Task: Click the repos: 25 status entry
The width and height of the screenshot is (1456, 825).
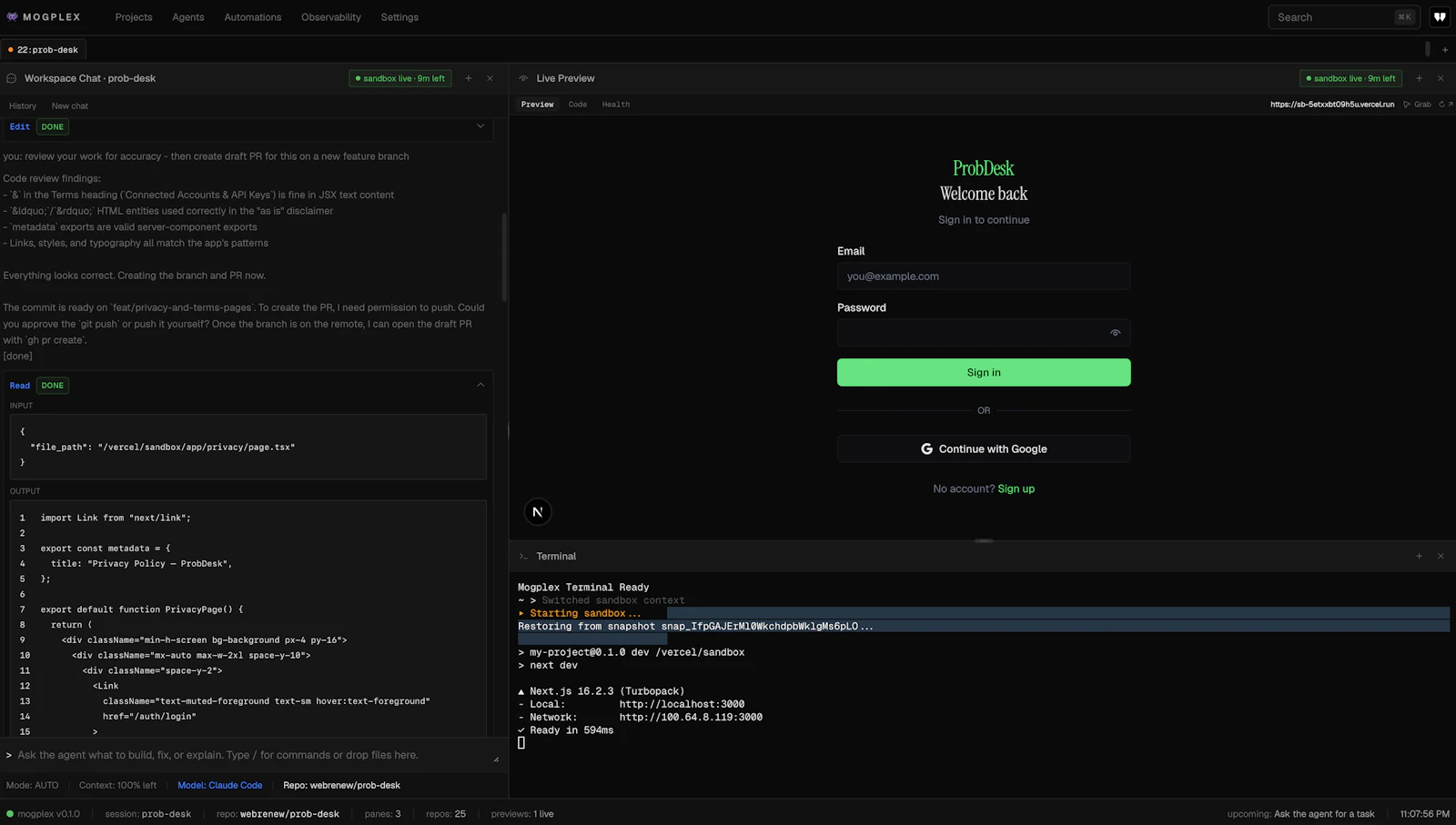Action: click(x=446, y=814)
